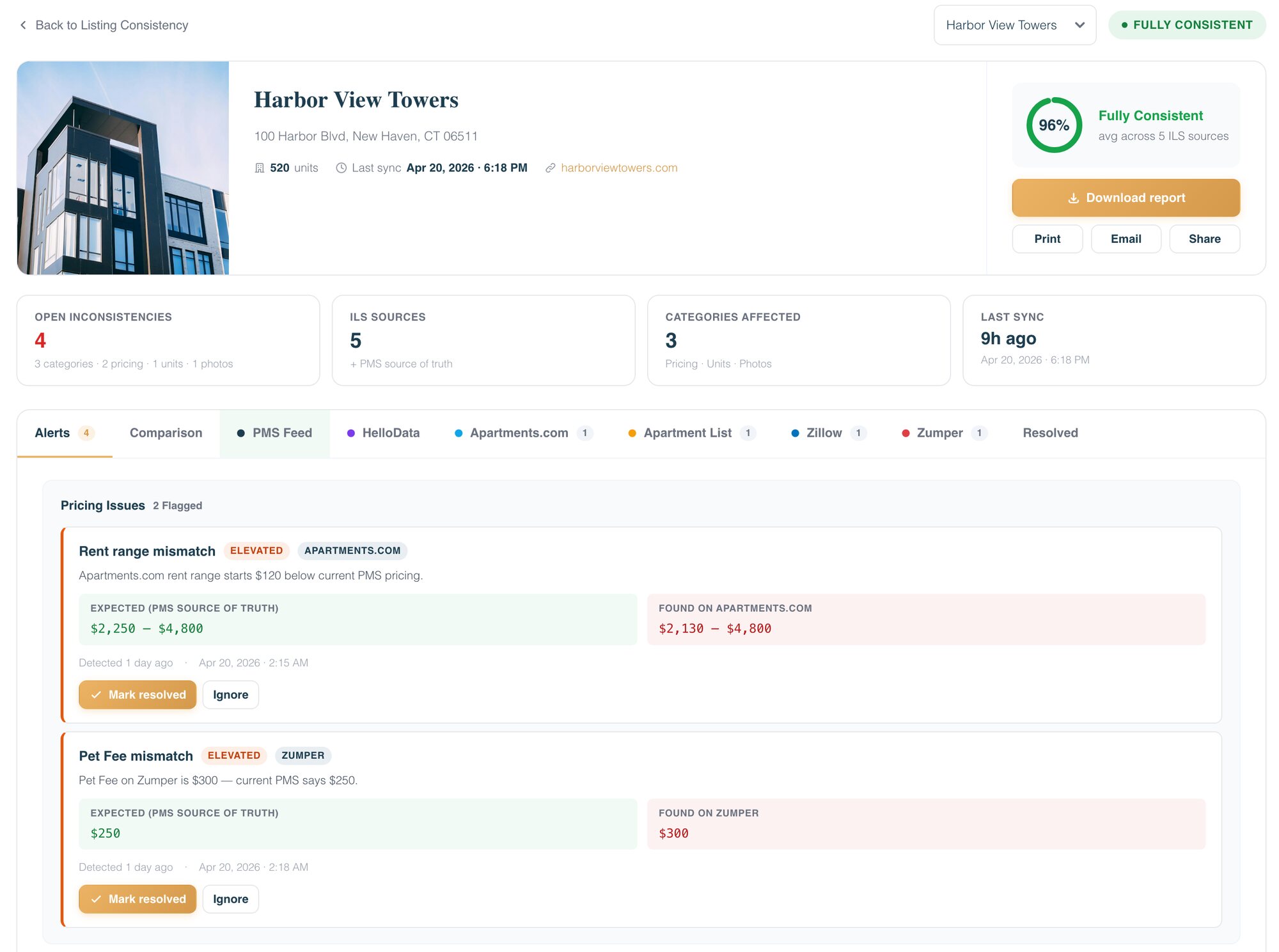1279x952 pixels.
Task: Click the FULLY CONSISTENT status badge
Action: [x=1187, y=25]
